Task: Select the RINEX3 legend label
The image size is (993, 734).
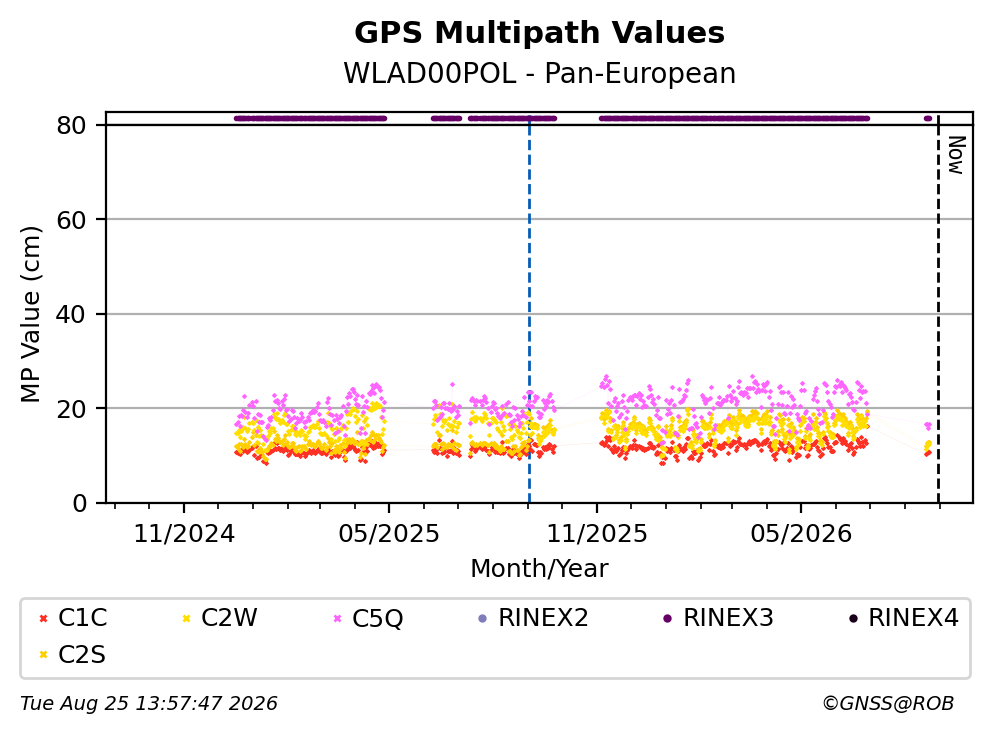Action: tap(728, 617)
